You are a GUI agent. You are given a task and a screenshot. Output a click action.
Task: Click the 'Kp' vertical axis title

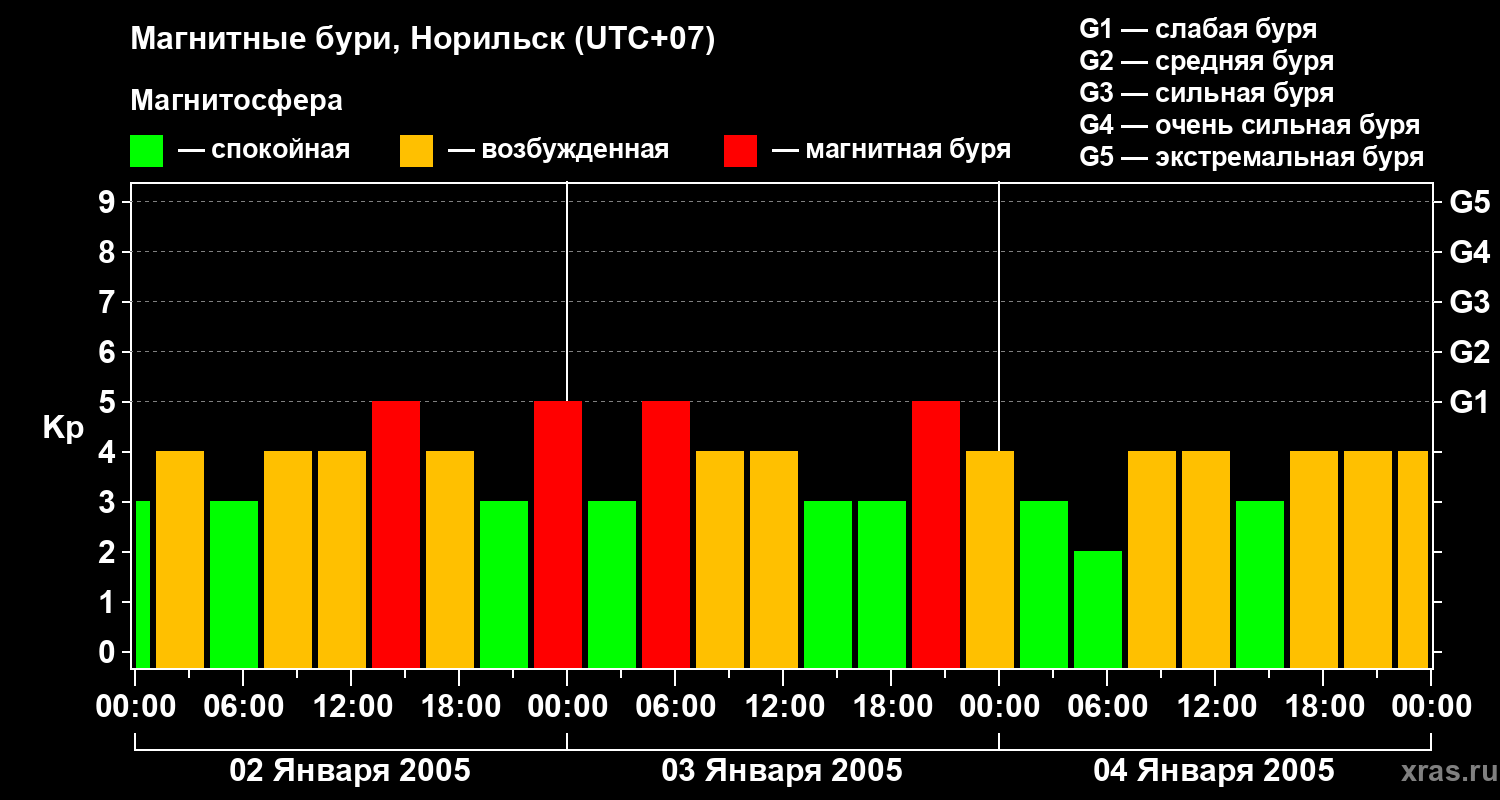click(x=63, y=428)
